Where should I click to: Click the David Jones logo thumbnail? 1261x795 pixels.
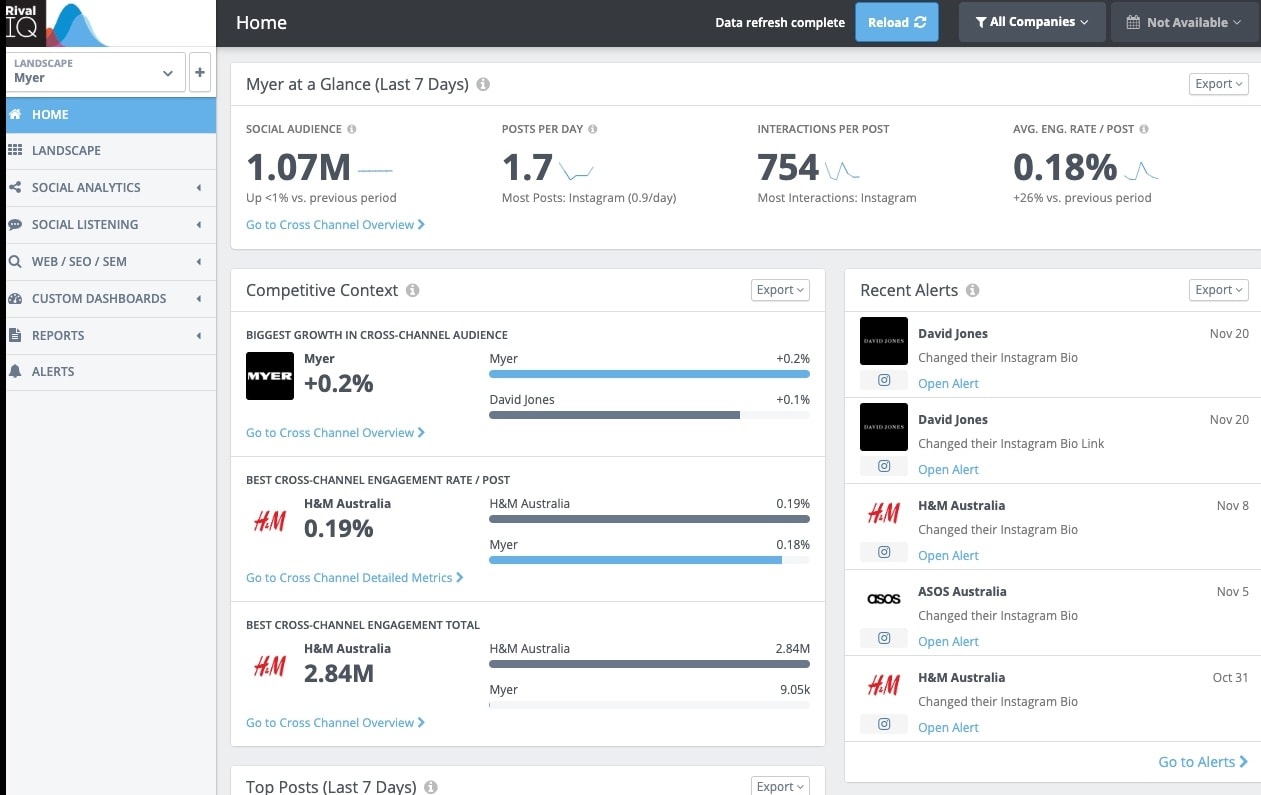click(x=883, y=341)
